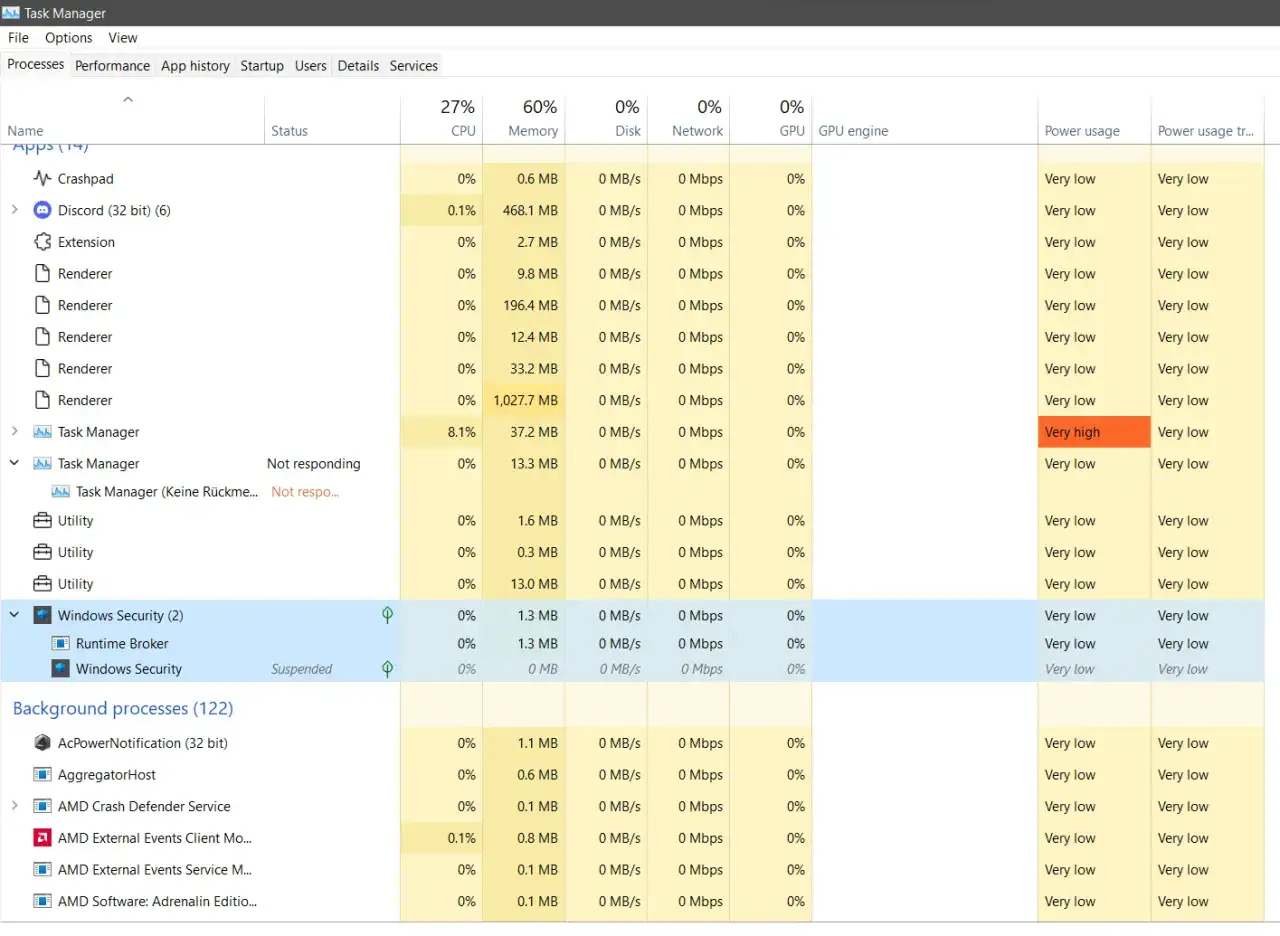Viewport: 1280px width, 936px height.
Task: Select the Crashpad process icon
Action: (x=42, y=179)
